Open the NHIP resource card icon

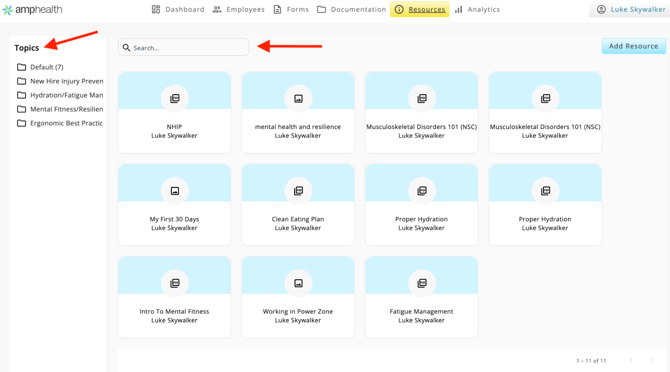[175, 99]
